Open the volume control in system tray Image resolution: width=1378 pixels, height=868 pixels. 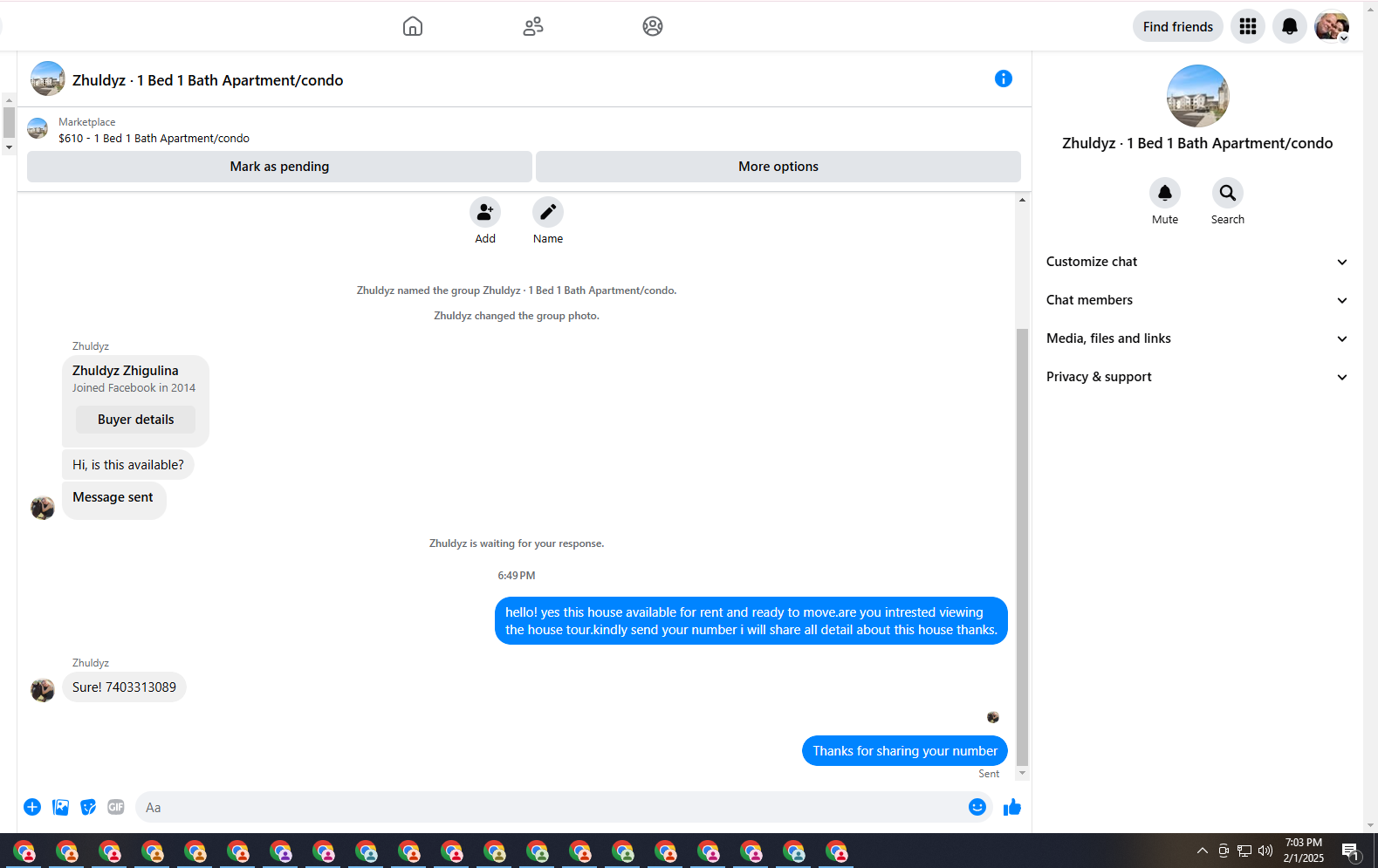(x=1265, y=851)
